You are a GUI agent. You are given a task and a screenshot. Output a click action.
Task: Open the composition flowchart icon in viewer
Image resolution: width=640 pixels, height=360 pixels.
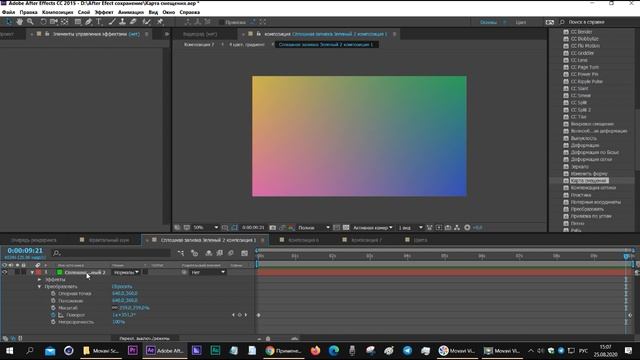tap(457, 227)
